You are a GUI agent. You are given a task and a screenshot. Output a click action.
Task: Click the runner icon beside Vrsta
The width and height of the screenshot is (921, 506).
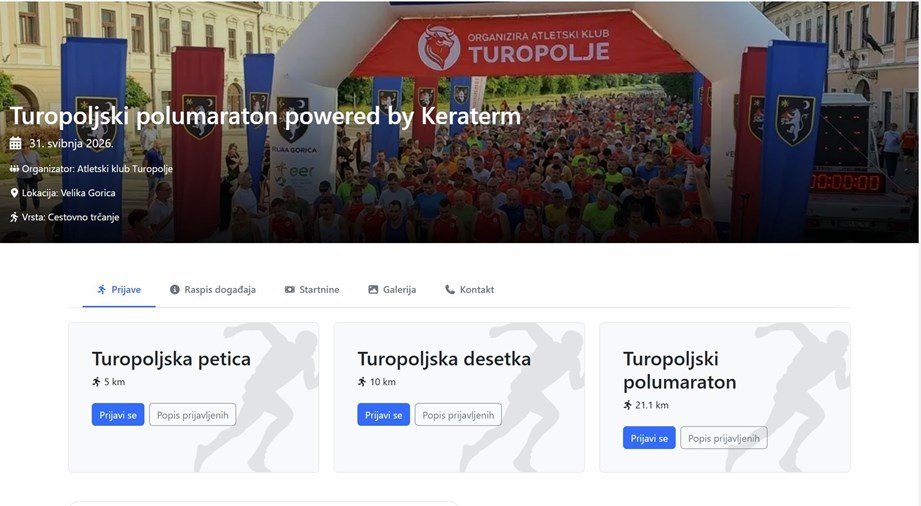(14, 217)
